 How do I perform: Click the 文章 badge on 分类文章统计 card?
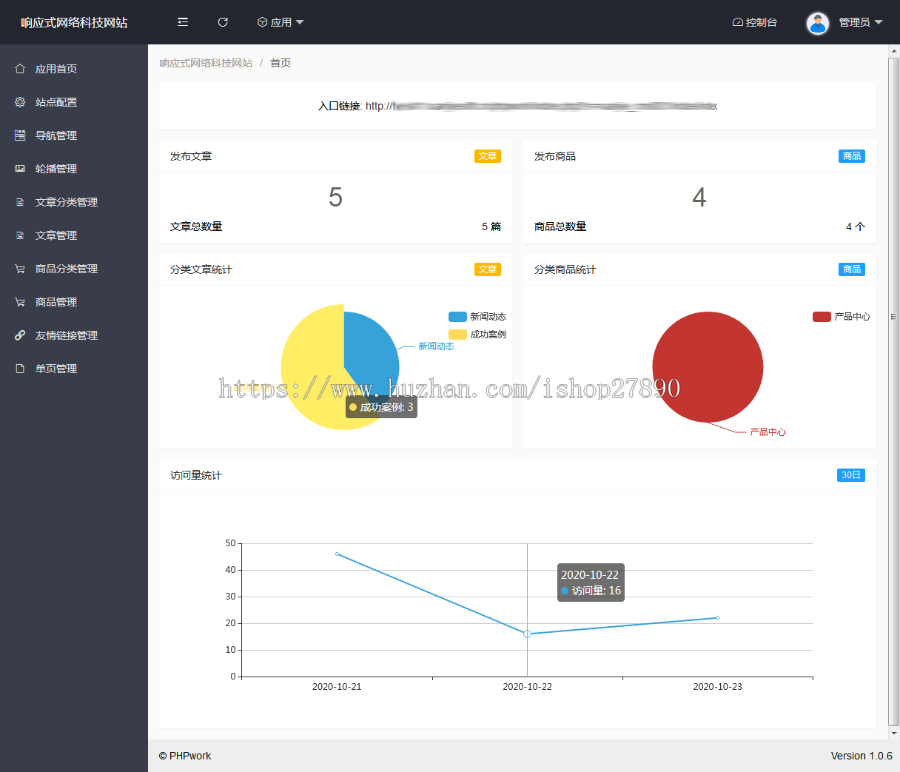[x=487, y=269]
